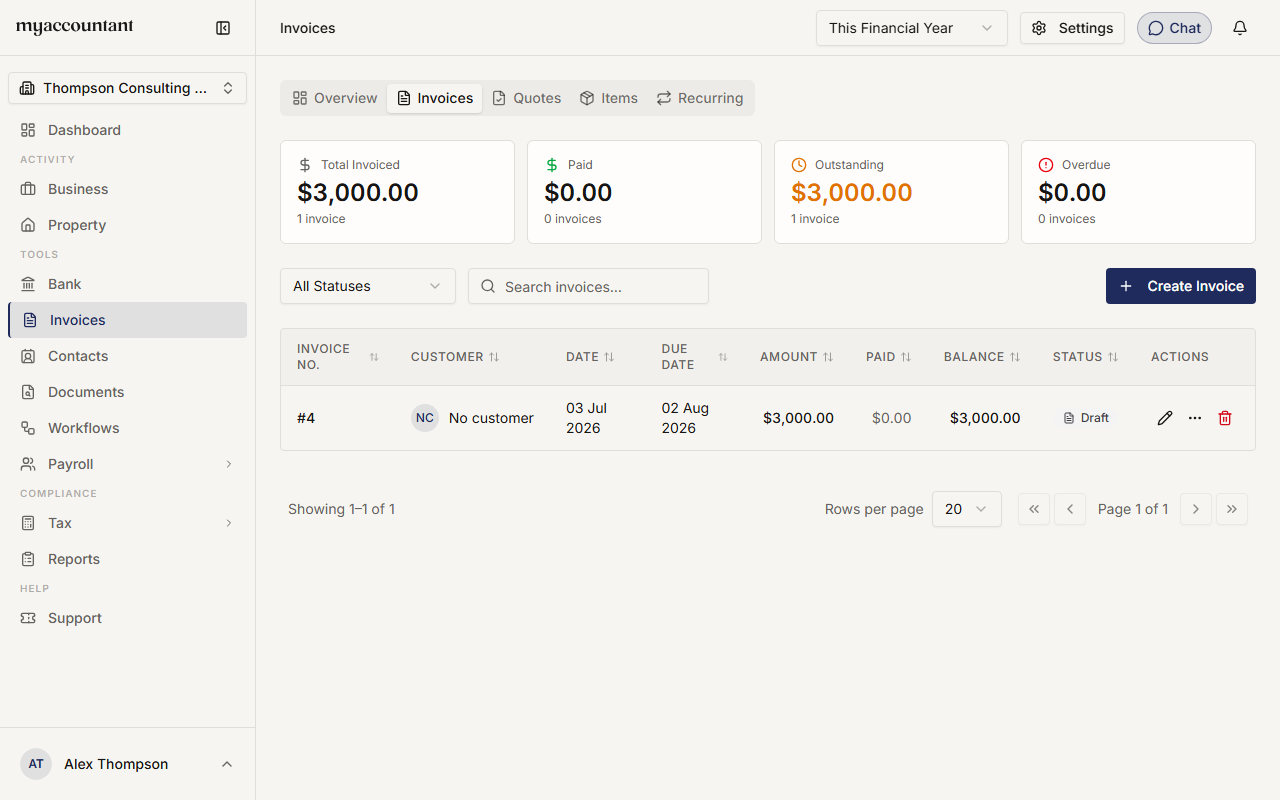The image size is (1280, 800).
Task: Click the Draft status document icon
Action: pyautogui.click(x=1069, y=418)
